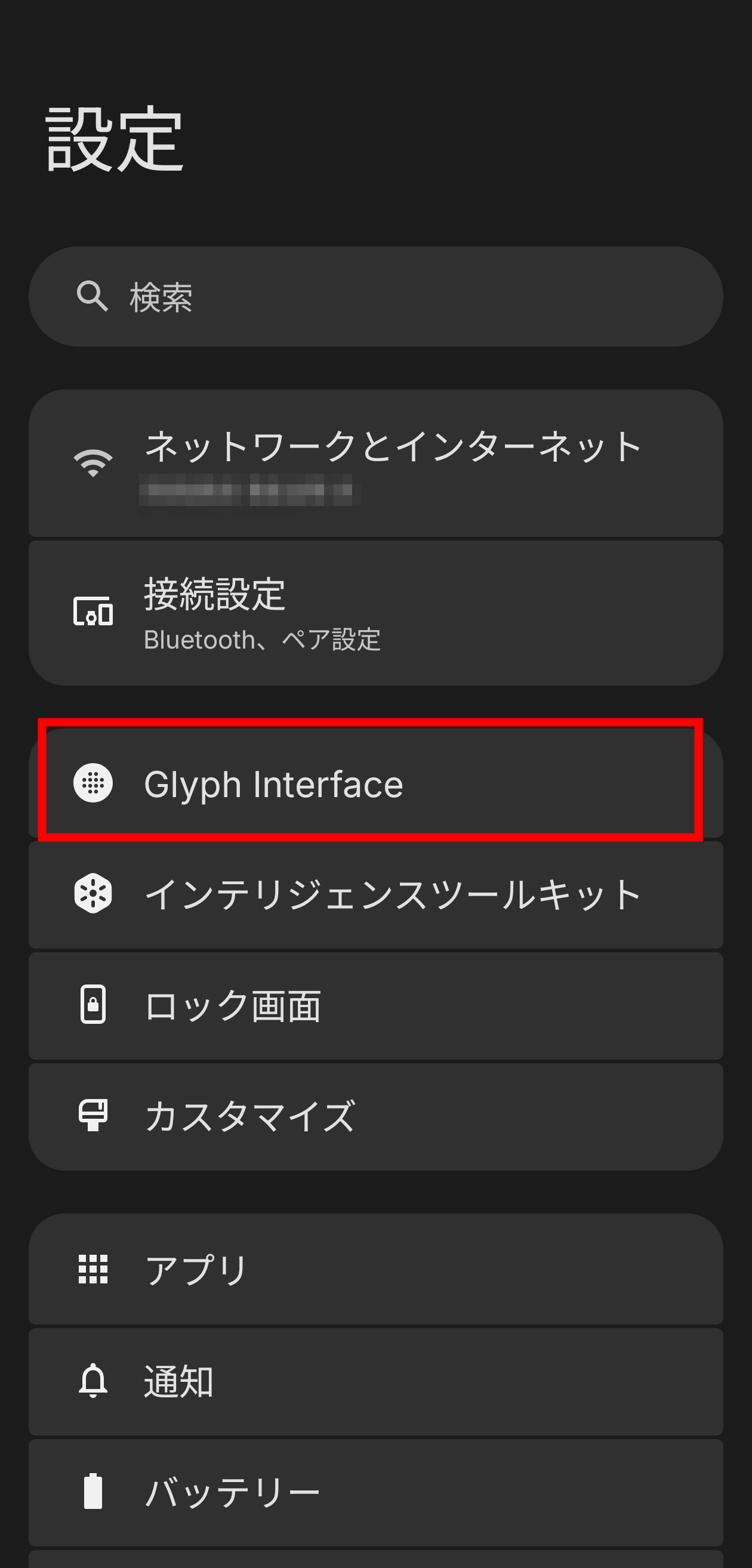
Task: Open ネットワークとインターネット settings
Action: point(375,462)
